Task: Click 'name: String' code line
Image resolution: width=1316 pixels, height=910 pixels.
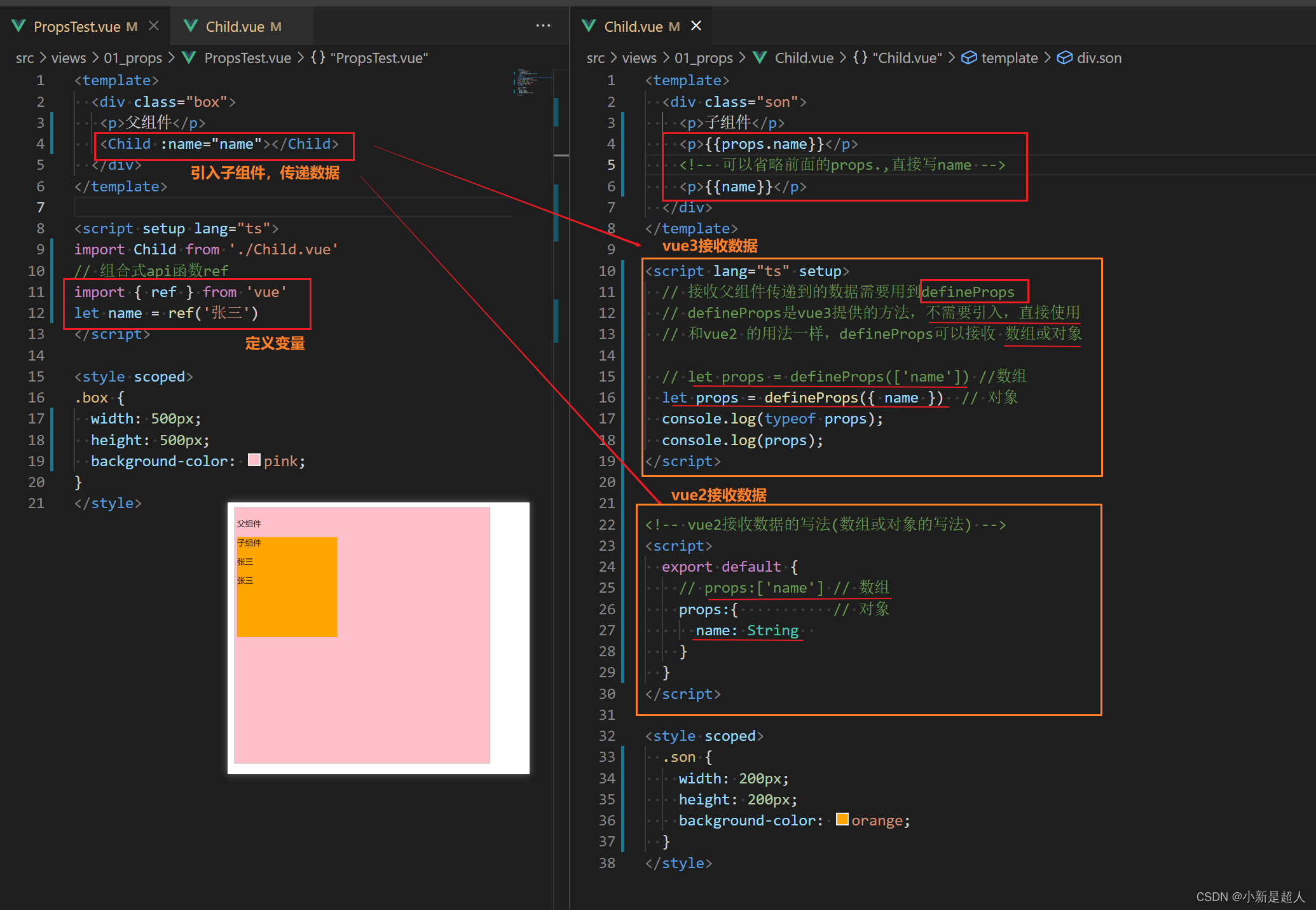Action: point(747,630)
